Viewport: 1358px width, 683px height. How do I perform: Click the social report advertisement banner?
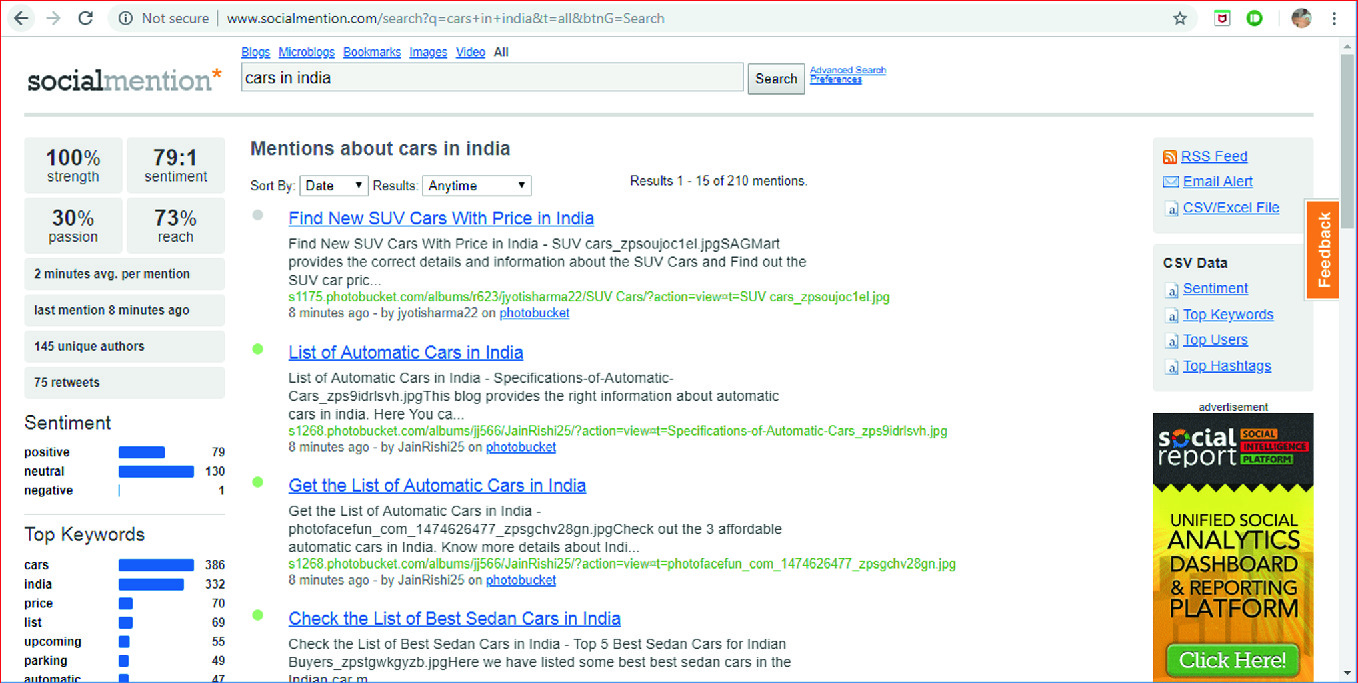tap(1232, 548)
